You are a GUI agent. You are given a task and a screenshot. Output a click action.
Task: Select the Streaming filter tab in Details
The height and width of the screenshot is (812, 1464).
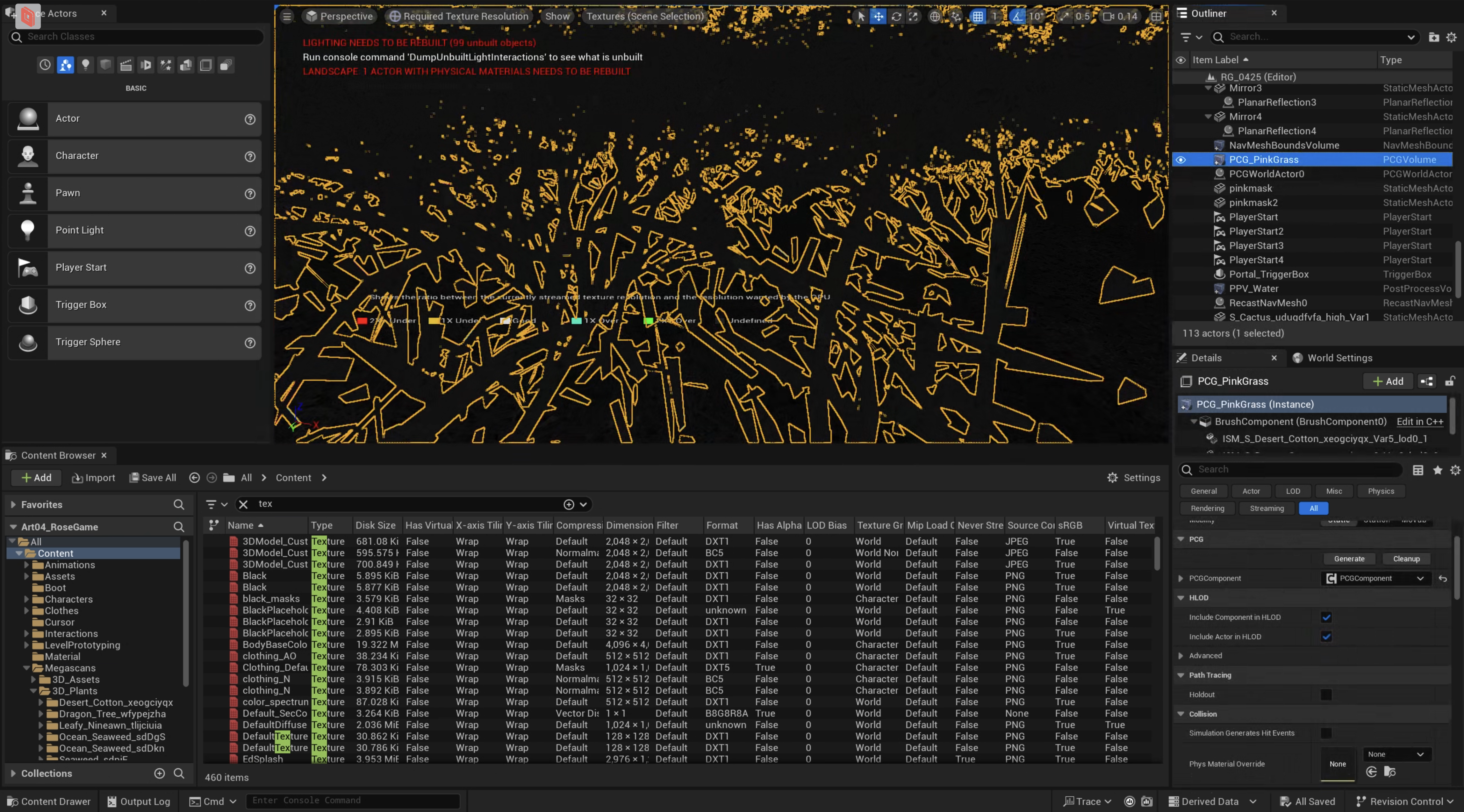[x=1266, y=509]
